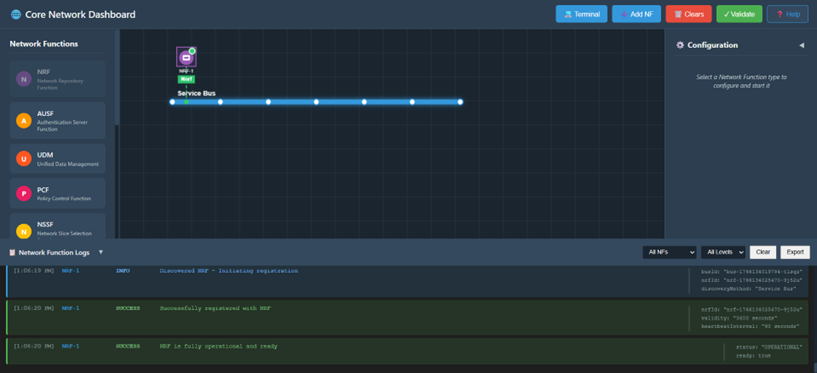
Task: Select the UDM network function icon
Action: (23, 158)
